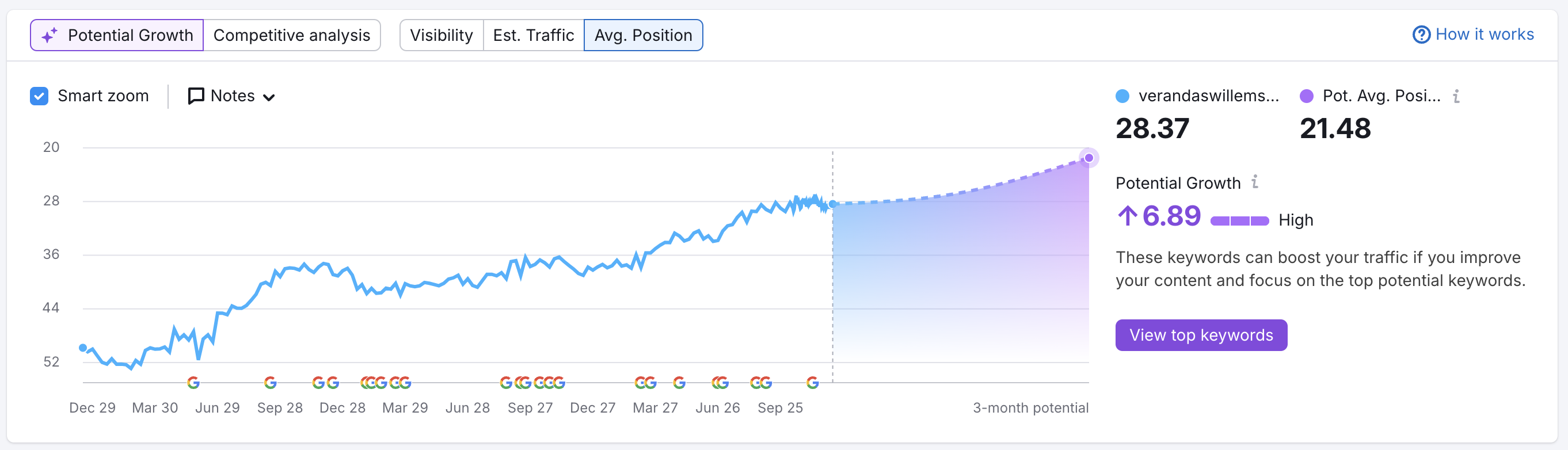
Task: Select the Google update marker near Mar 29
Action: pos(400,383)
